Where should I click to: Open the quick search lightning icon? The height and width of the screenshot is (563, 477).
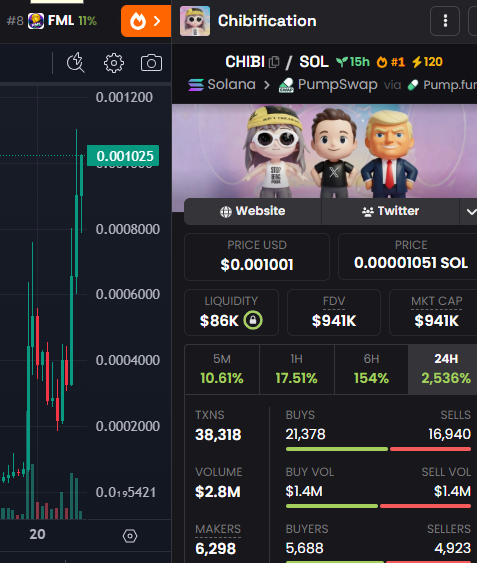tap(76, 63)
